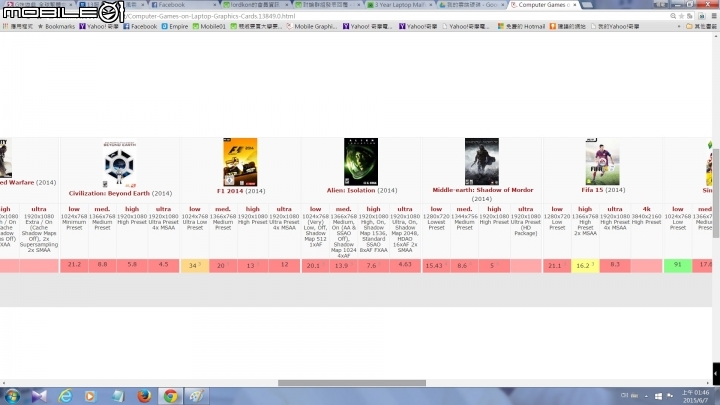Viewport: 720px width, 405px height.
Task: Click the horizontal scrollbar right arrow
Action: 708,382
